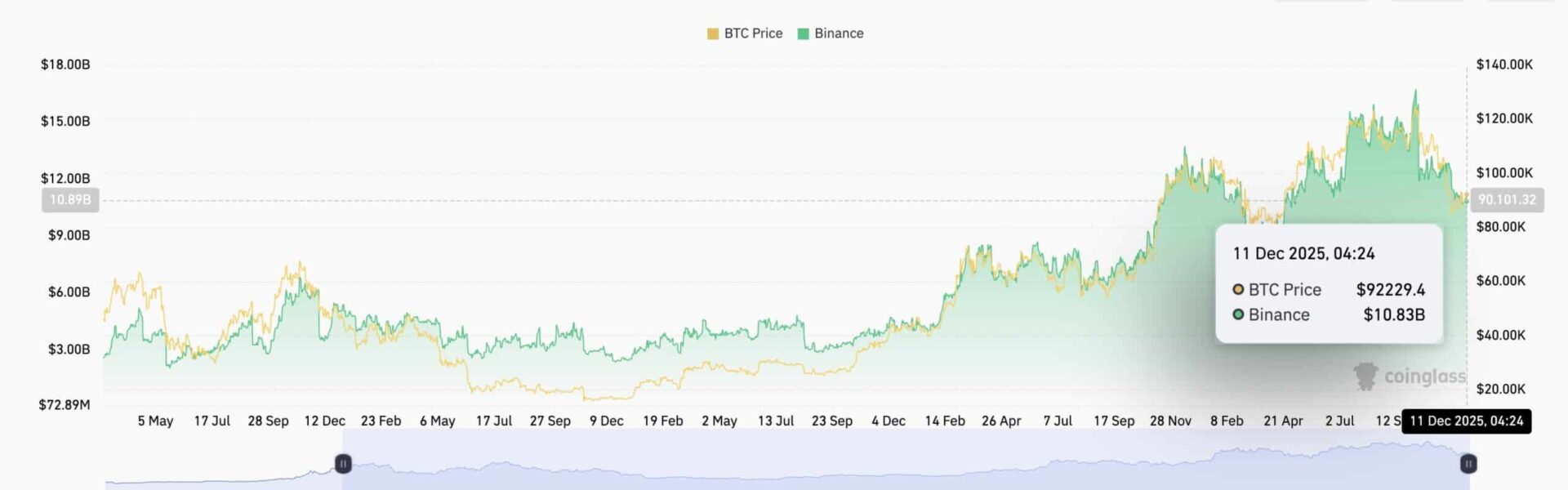Click the coinglass watermark text

[1424, 376]
